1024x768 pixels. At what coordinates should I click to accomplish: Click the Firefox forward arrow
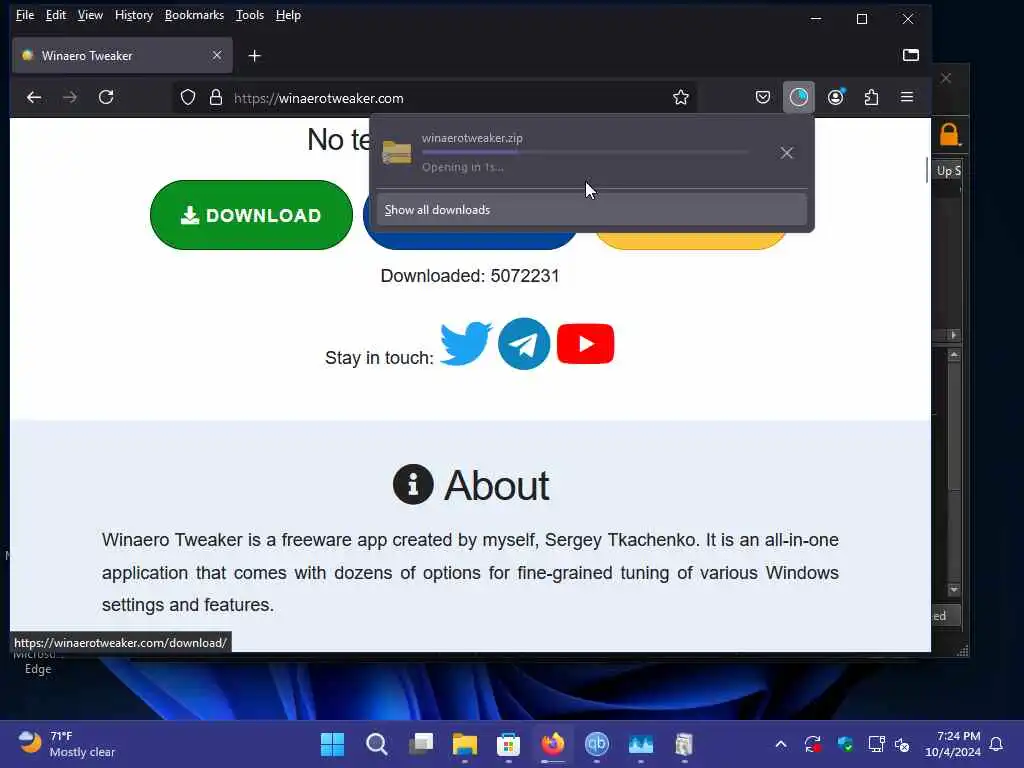tap(70, 98)
